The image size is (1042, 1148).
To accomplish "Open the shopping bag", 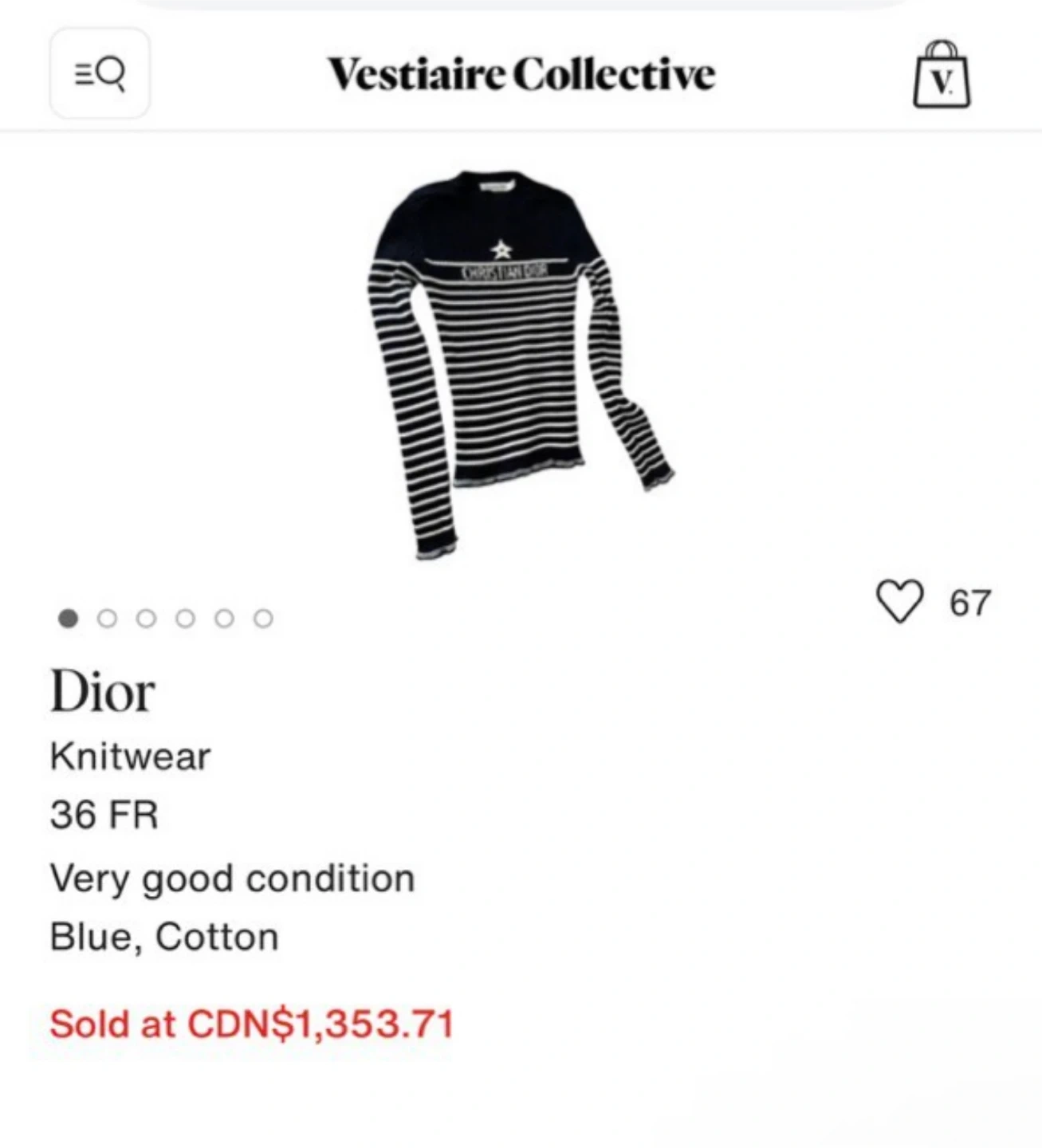I will coord(942,74).
